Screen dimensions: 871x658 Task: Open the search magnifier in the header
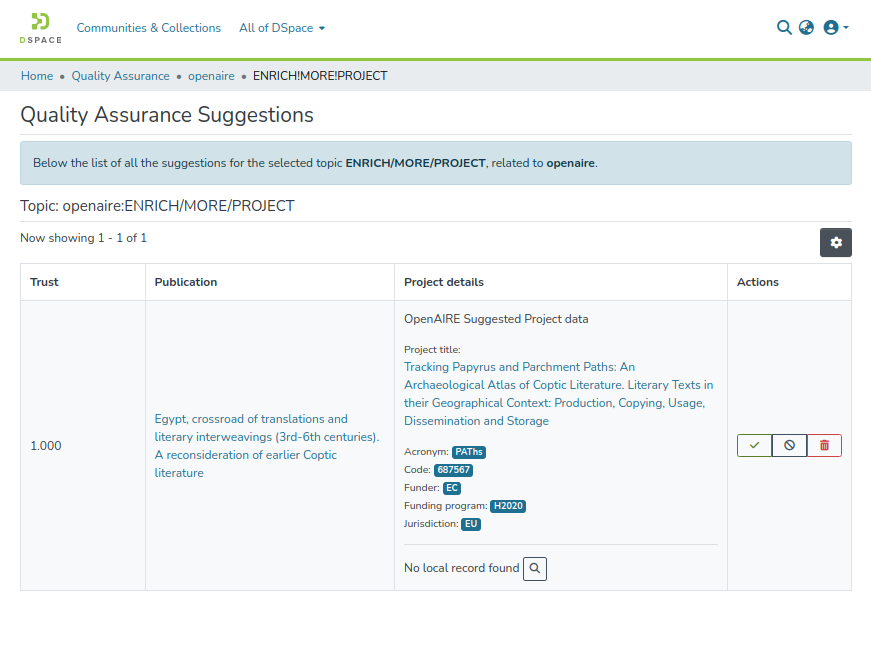coord(784,28)
